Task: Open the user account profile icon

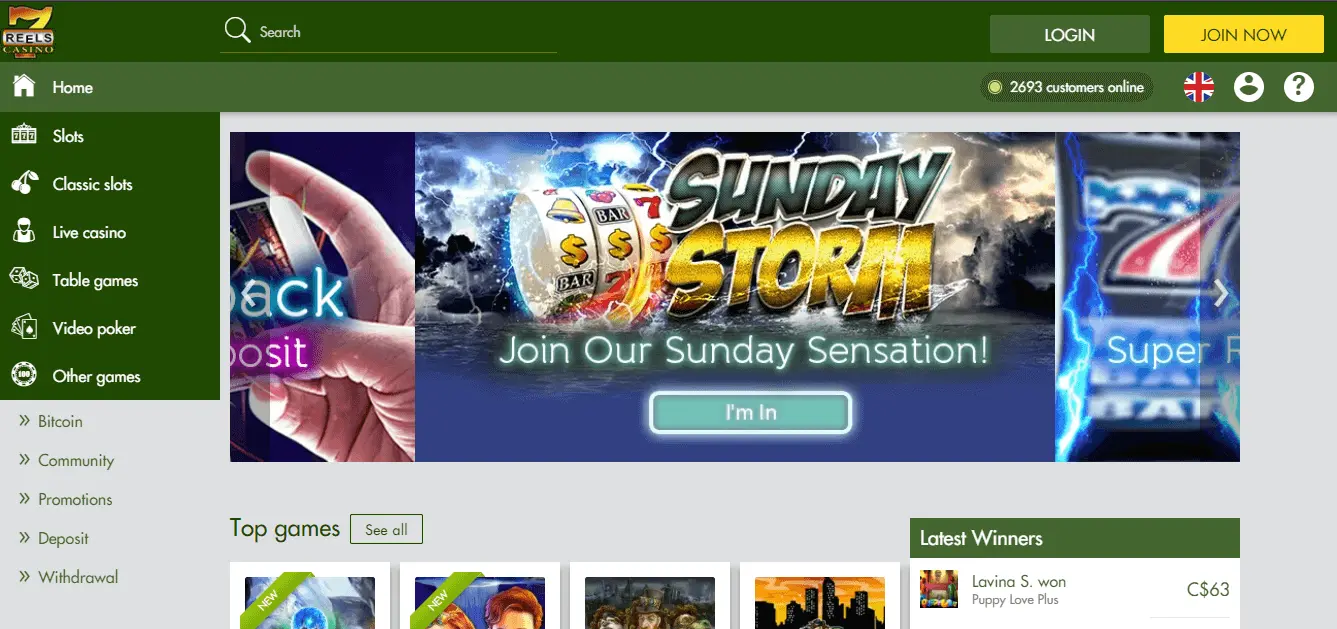Action: click(x=1248, y=87)
